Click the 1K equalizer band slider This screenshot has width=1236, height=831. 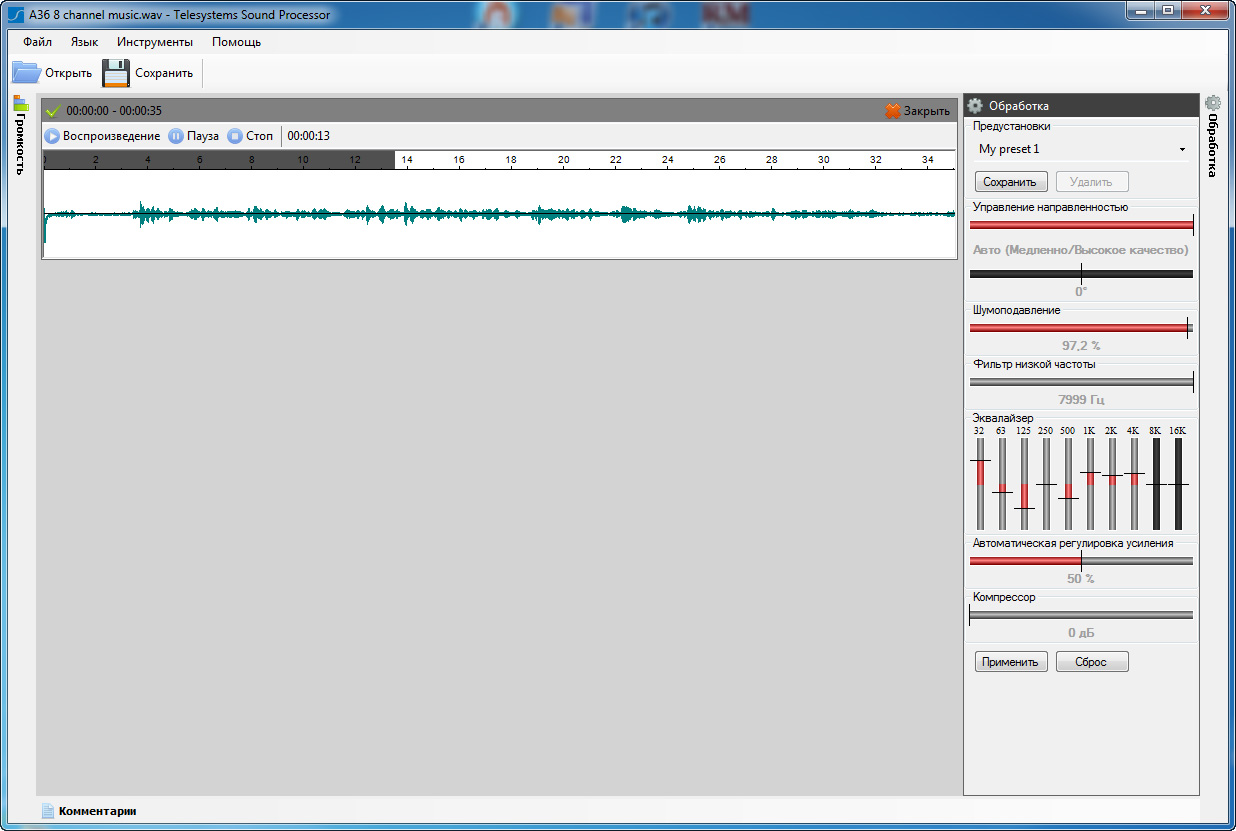tap(1090, 484)
